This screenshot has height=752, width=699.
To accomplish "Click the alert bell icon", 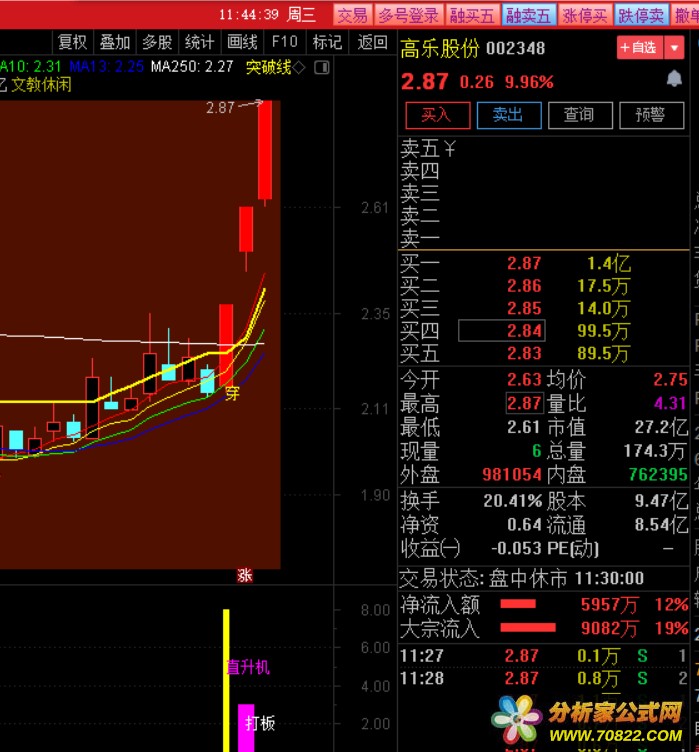I will (674, 79).
